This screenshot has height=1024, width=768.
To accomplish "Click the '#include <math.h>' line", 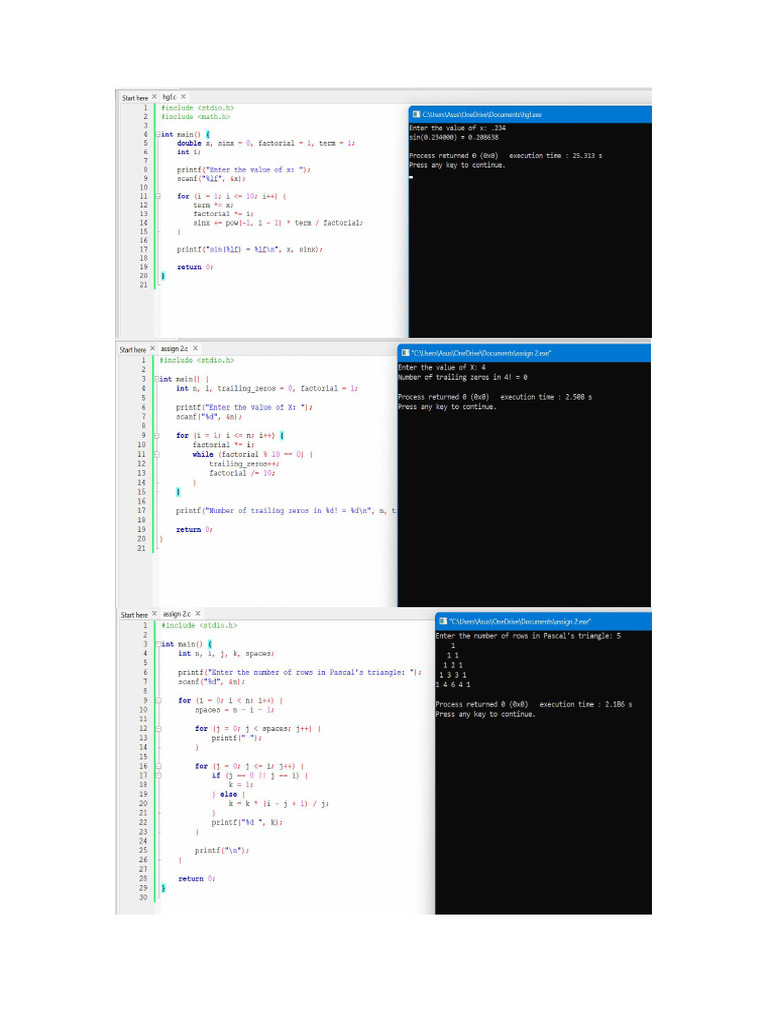I will pyautogui.click(x=195, y=116).
